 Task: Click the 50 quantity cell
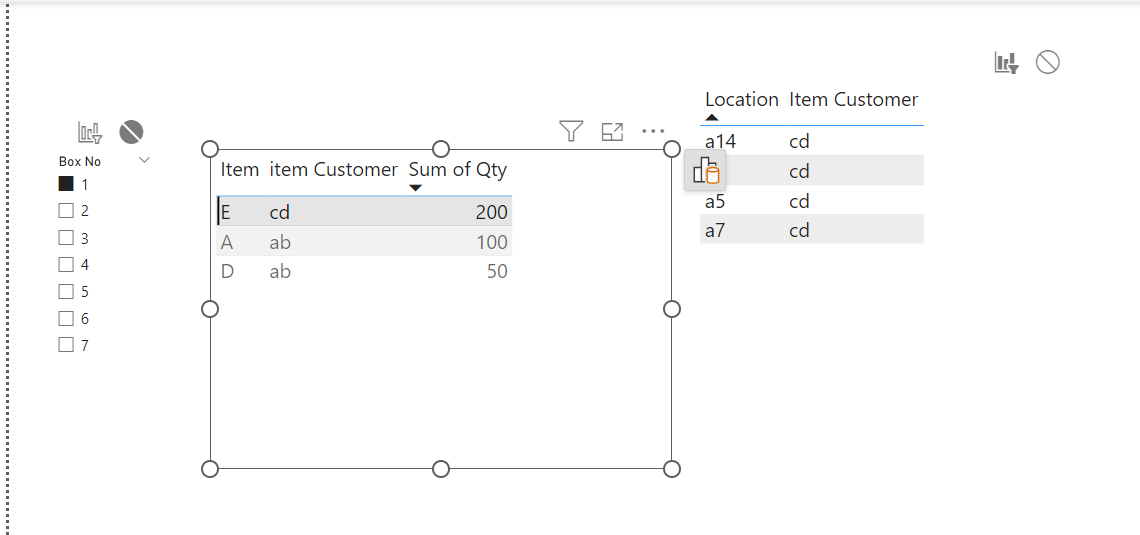point(497,272)
